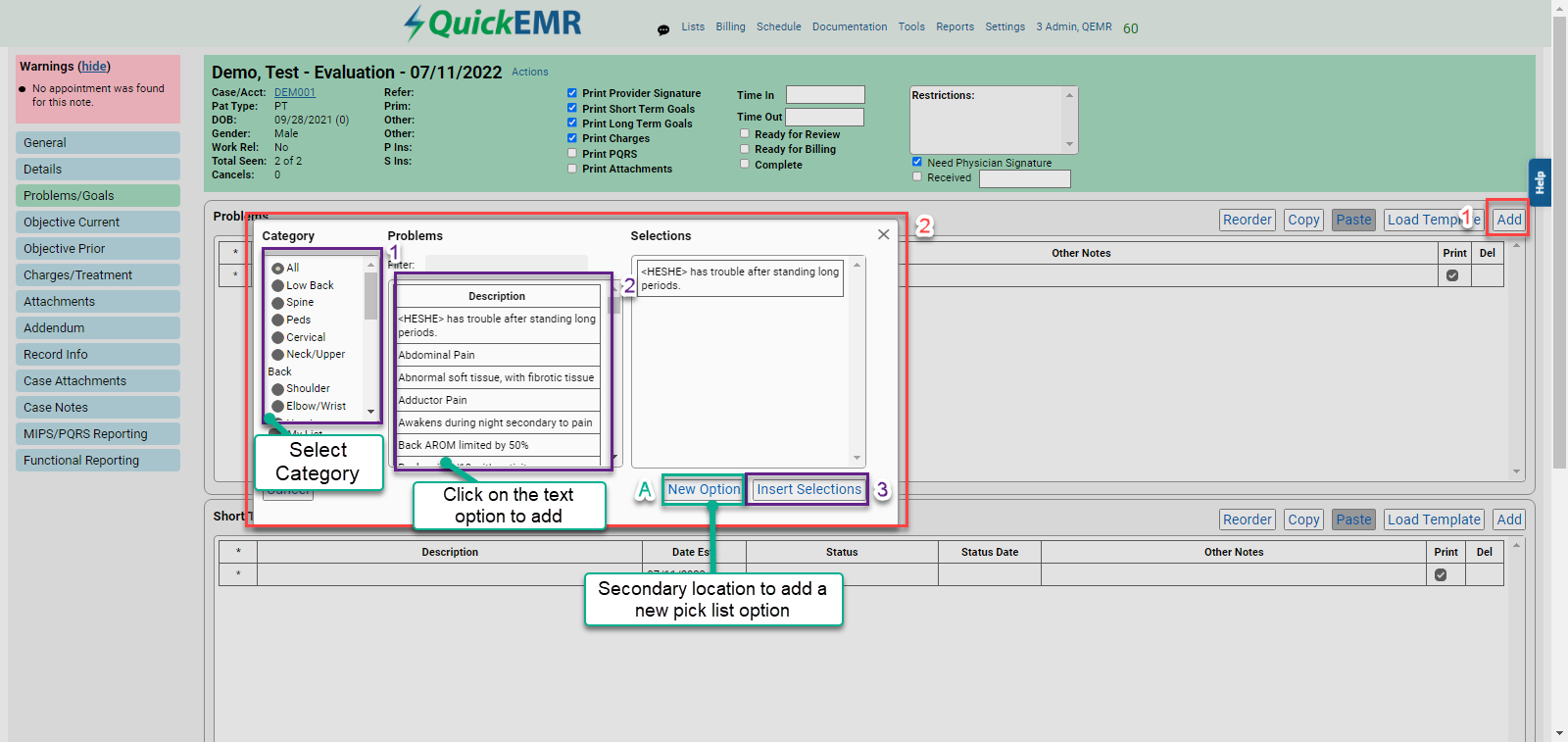Click Insert Selections button
The height and width of the screenshot is (742, 1568).
coord(808,489)
